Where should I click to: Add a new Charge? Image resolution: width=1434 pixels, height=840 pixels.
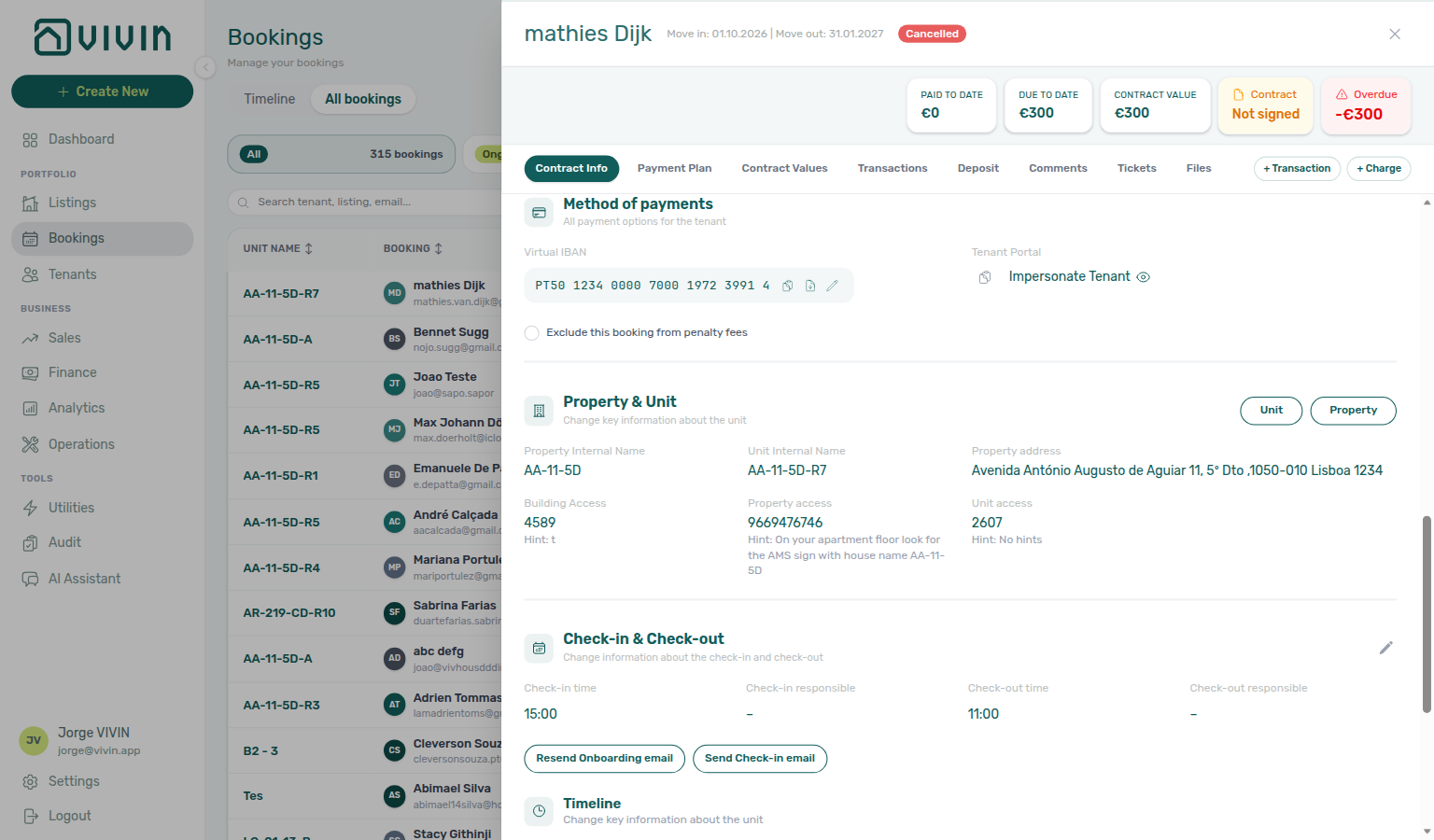coord(1379,169)
